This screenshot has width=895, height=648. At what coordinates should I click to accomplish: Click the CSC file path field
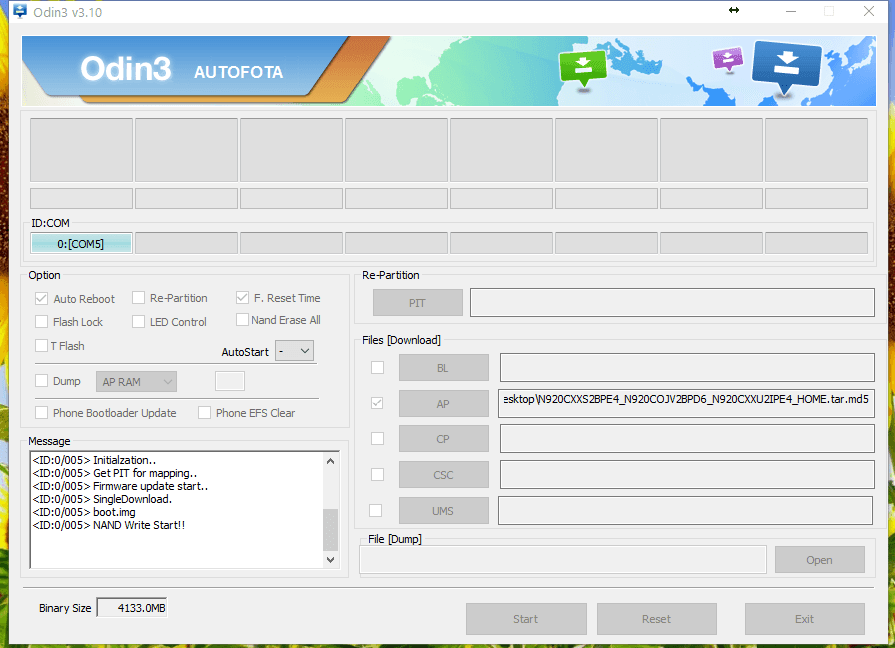coord(687,474)
